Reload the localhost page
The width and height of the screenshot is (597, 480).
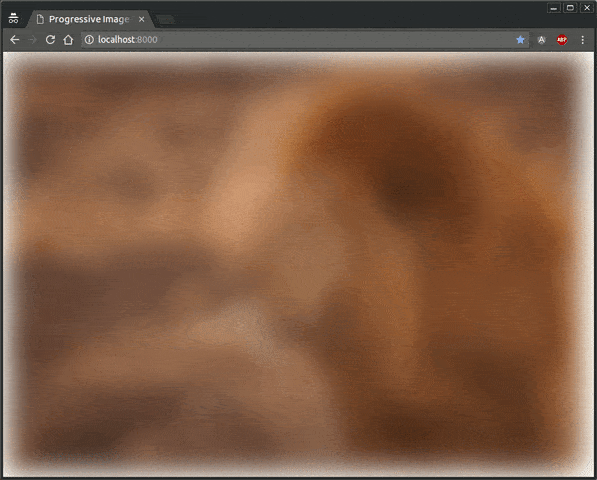click(50, 40)
